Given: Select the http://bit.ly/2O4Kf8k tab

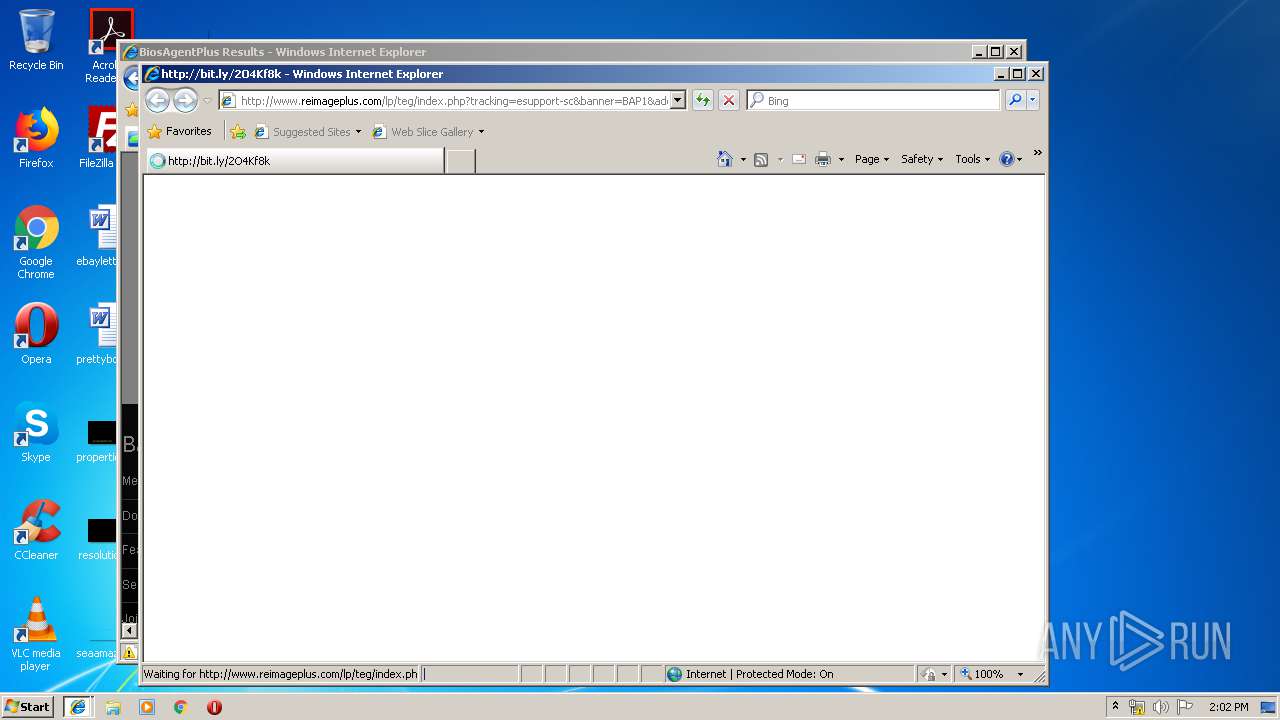Looking at the screenshot, I should tap(295, 160).
